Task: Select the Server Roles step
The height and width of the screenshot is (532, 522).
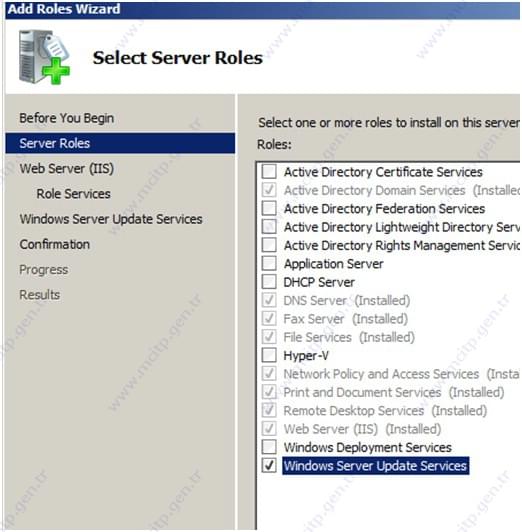Action: click(120, 143)
